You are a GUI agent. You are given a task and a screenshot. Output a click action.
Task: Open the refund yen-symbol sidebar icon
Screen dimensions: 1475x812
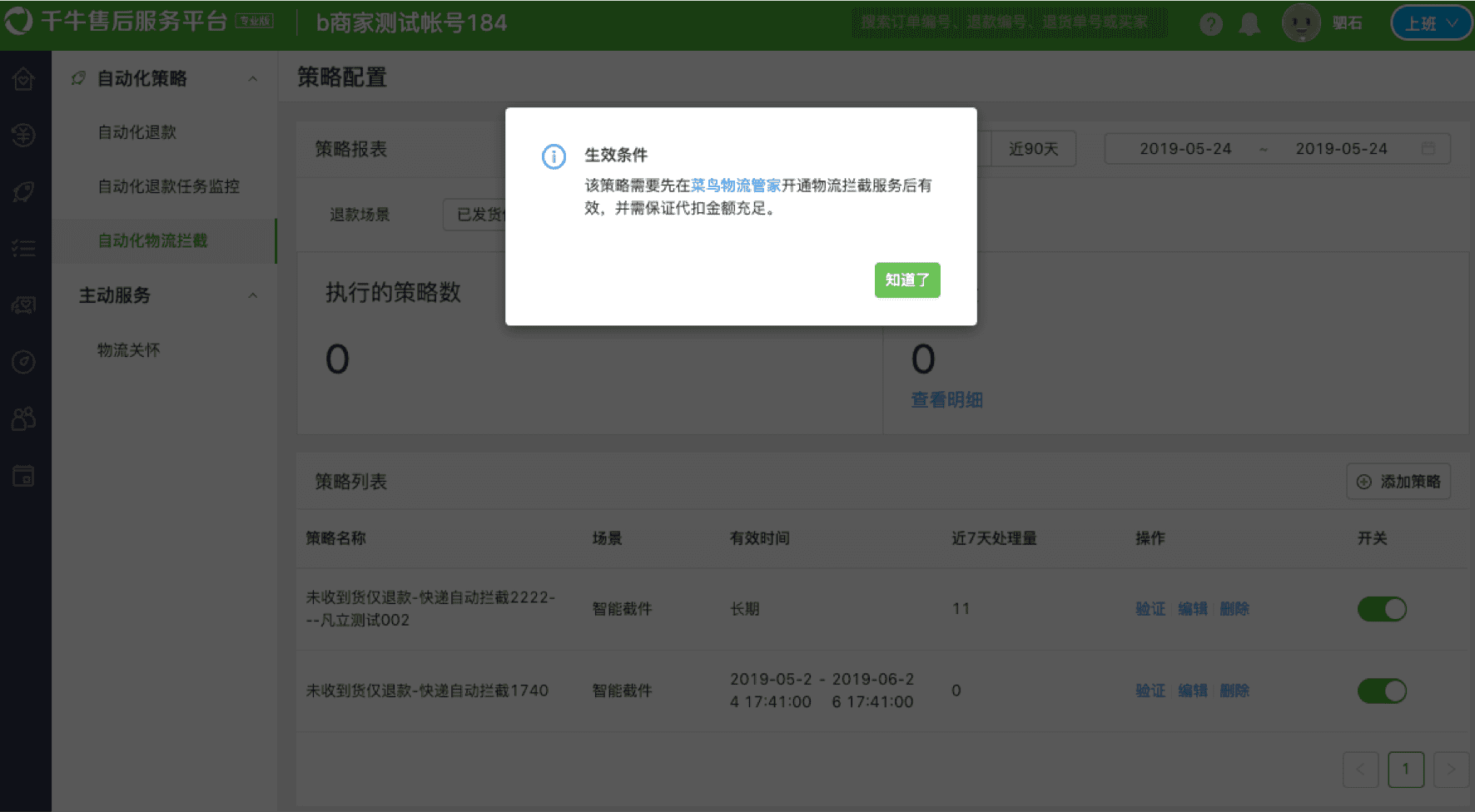[x=23, y=135]
